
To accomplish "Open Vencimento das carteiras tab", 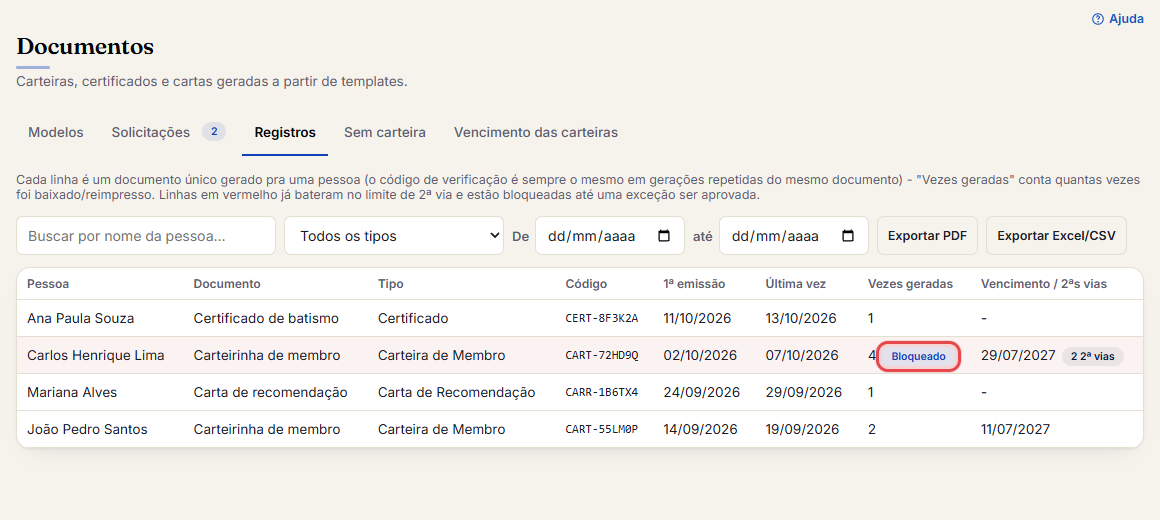I will coord(536,132).
